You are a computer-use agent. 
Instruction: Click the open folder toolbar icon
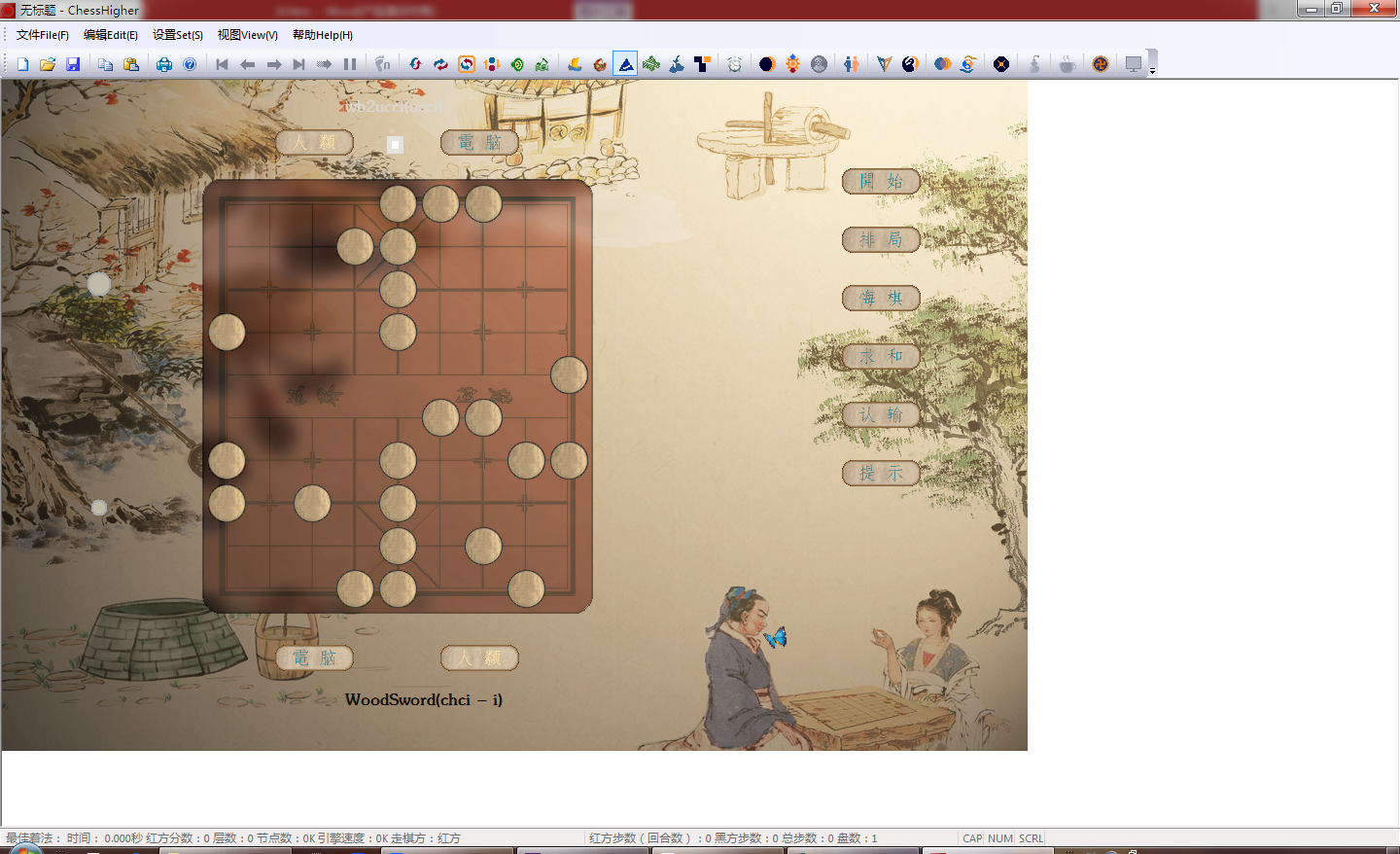[x=48, y=64]
